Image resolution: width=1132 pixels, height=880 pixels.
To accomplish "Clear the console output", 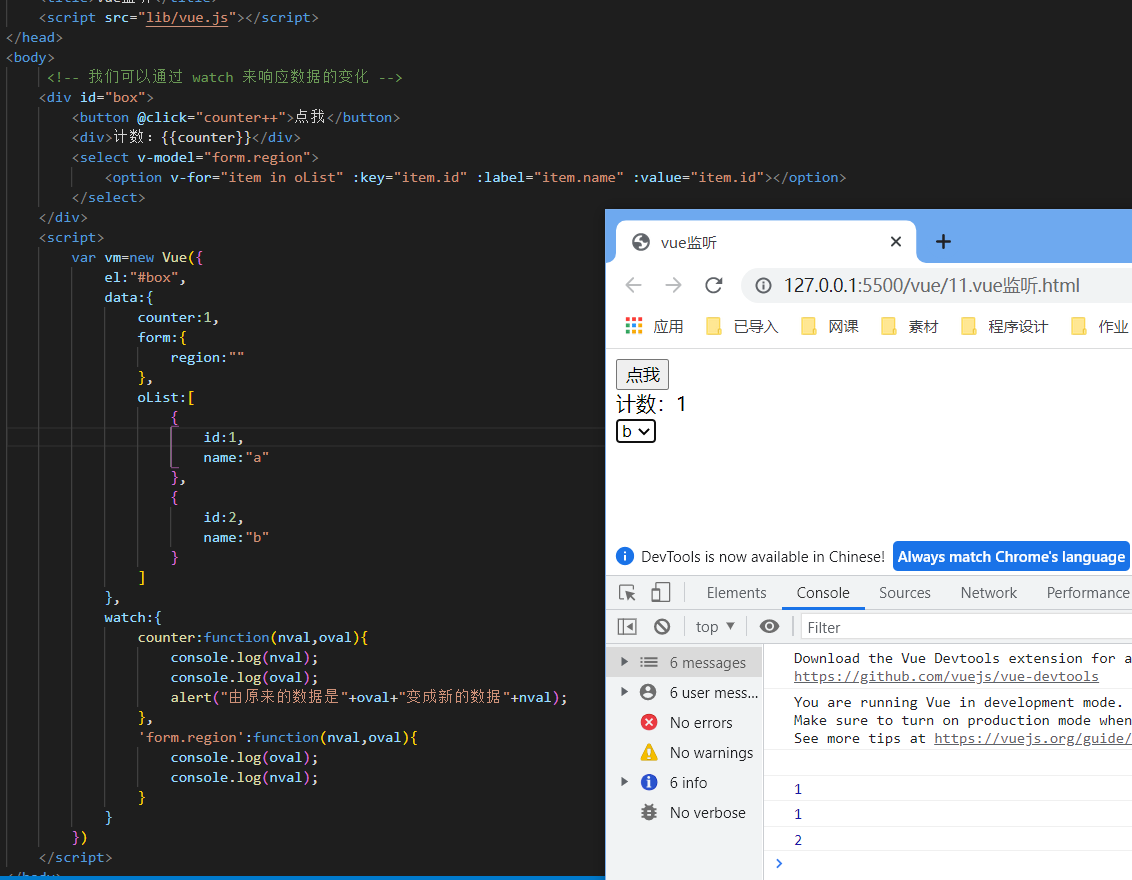I will pos(662,627).
